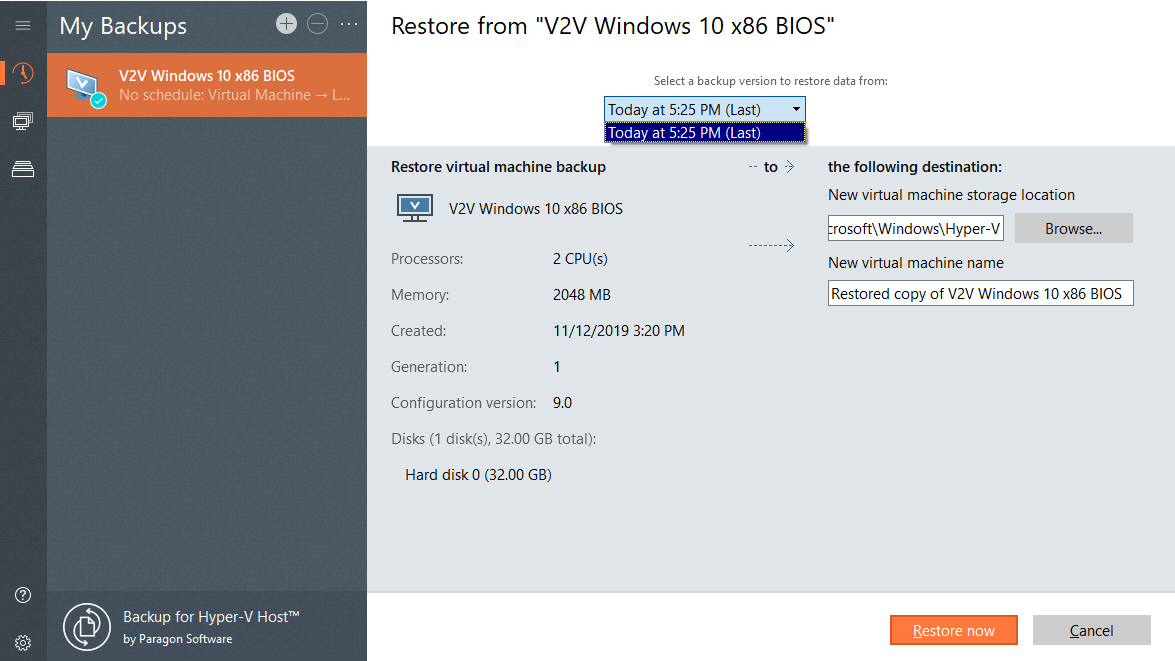Image resolution: width=1175 pixels, height=661 pixels.
Task: Open the settings gear icon
Action: 22,642
